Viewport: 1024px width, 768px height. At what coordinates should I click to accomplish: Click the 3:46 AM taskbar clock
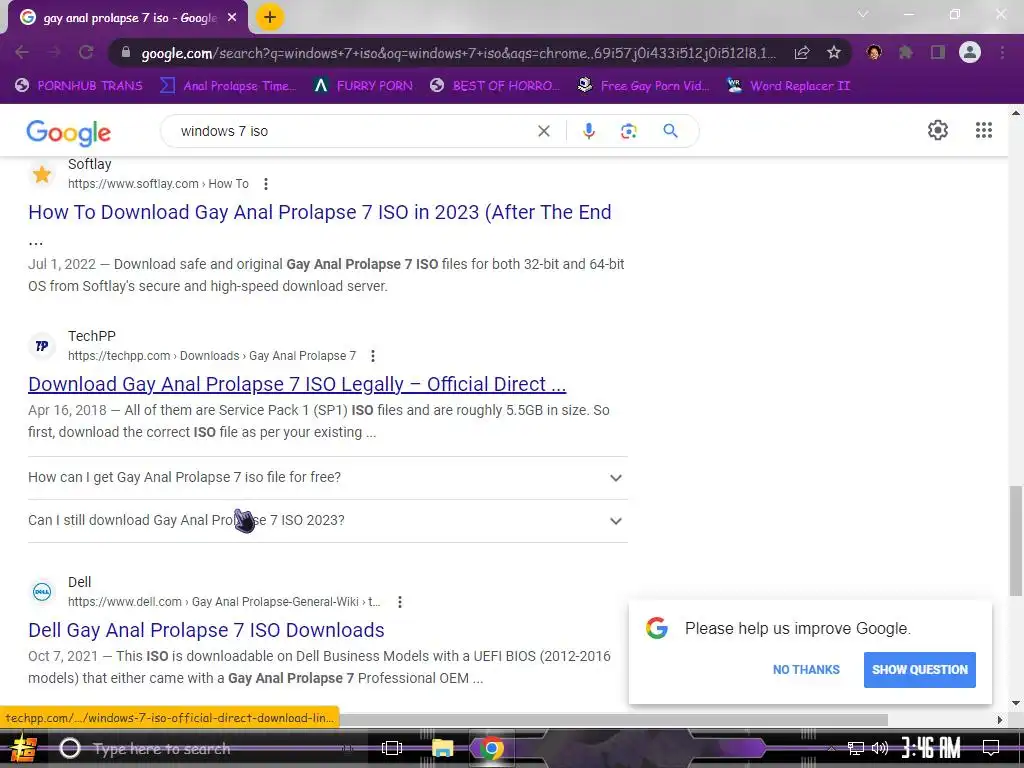(x=931, y=748)
